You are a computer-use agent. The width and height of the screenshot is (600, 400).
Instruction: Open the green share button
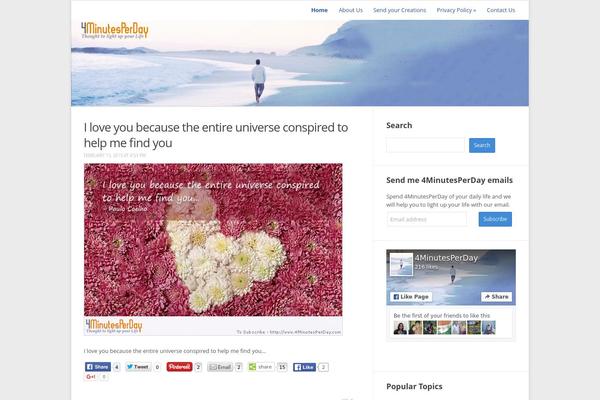[261, 367]
